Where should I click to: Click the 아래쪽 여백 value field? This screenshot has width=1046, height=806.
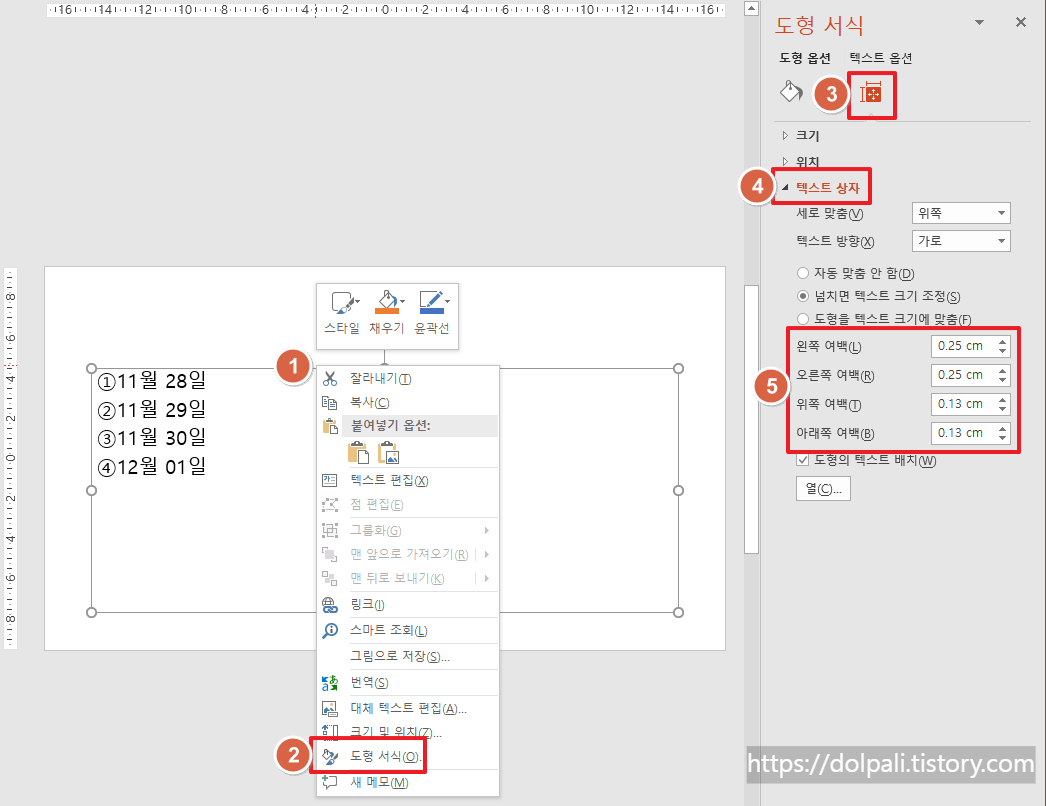pos(963,433)
